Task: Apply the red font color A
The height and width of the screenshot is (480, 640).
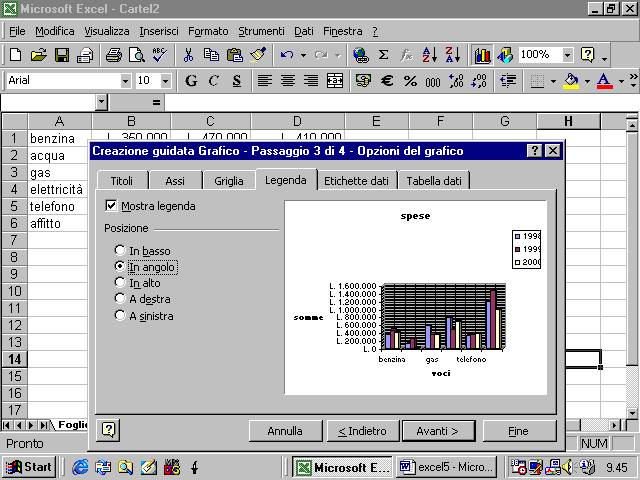Action: pyautogui.click(x=604, y=81)
